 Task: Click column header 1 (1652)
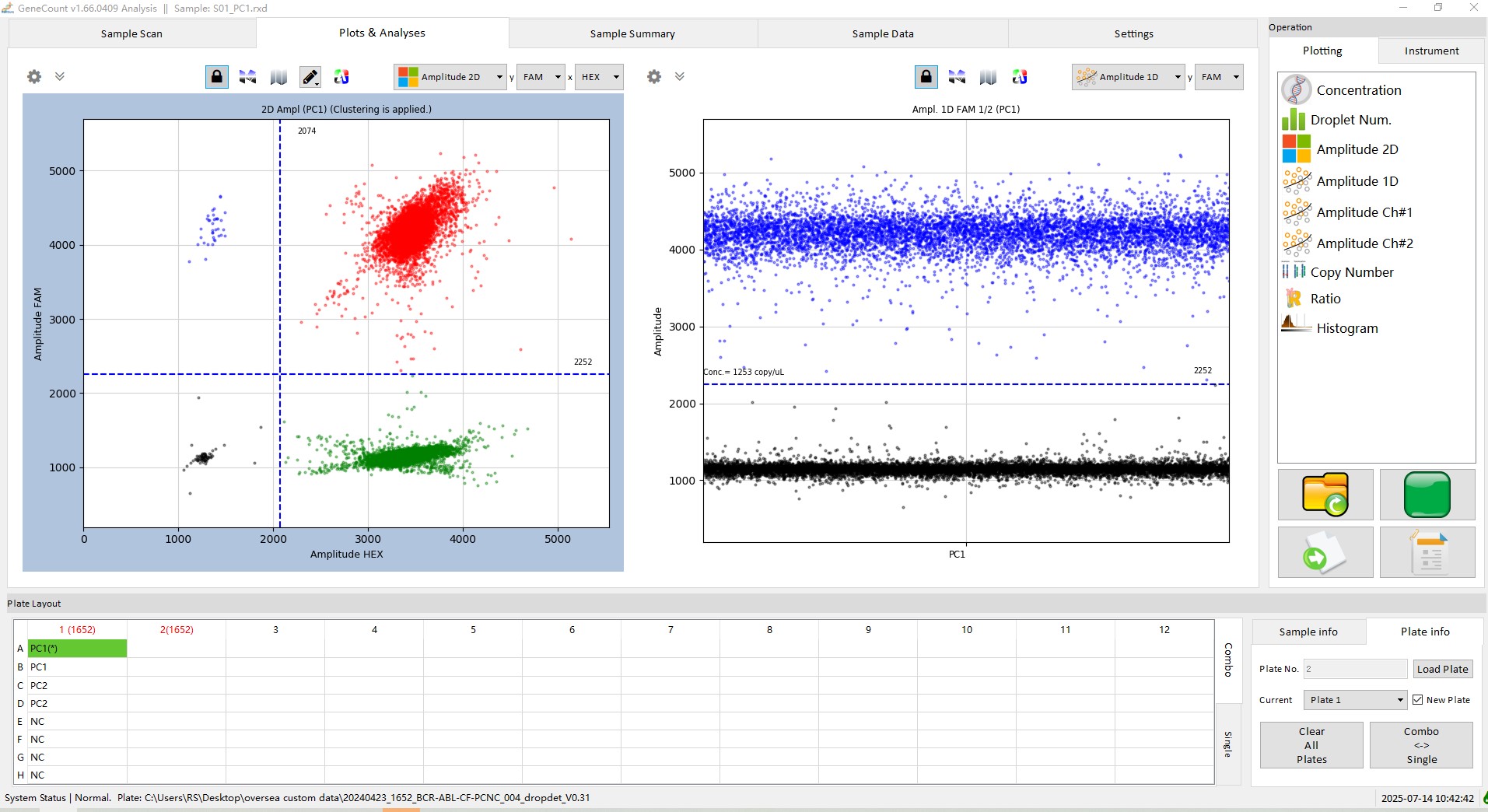77,629
